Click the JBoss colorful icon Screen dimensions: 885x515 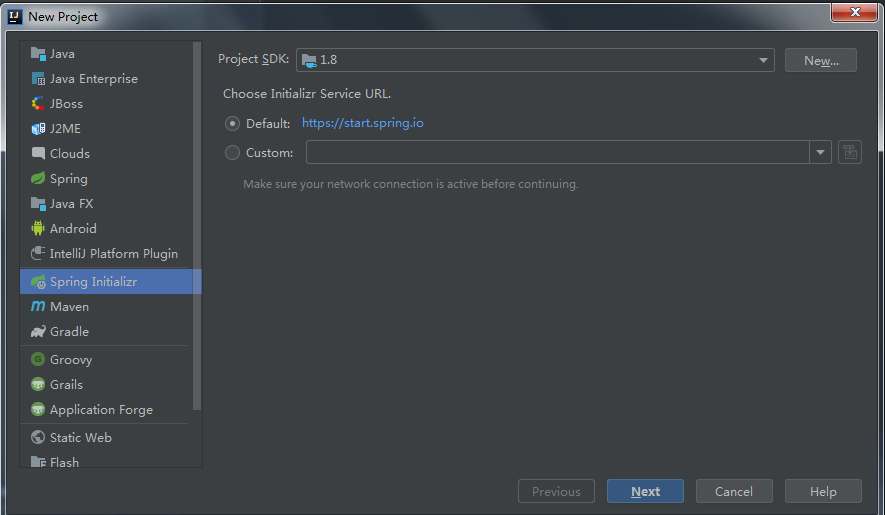(x=38, y=103)
